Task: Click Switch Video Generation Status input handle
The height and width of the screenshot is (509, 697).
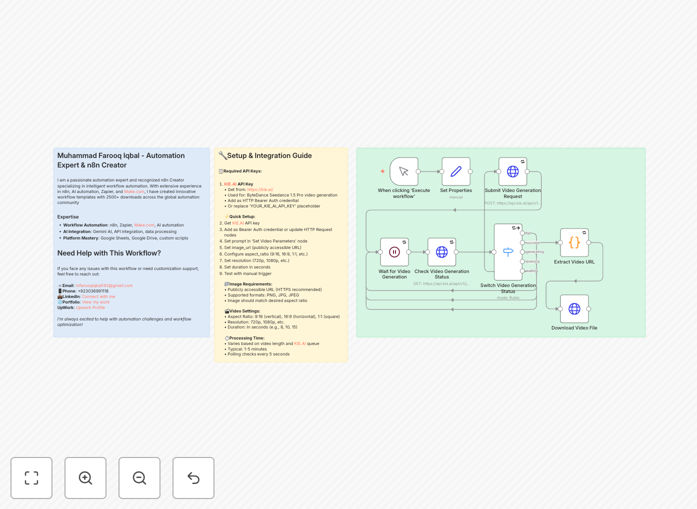Action: (494, 252)
